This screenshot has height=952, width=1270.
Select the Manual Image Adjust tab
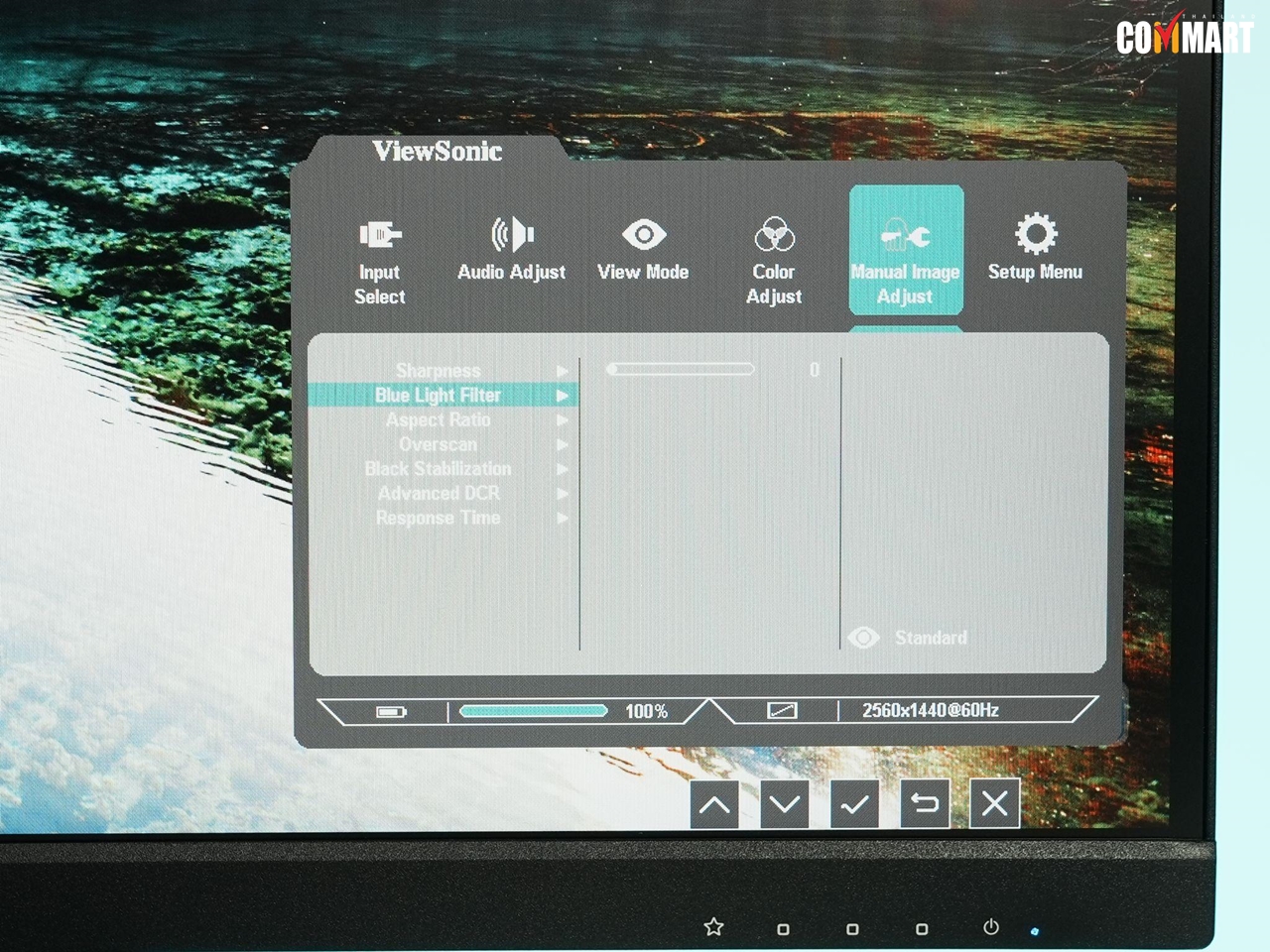[905, 252]
